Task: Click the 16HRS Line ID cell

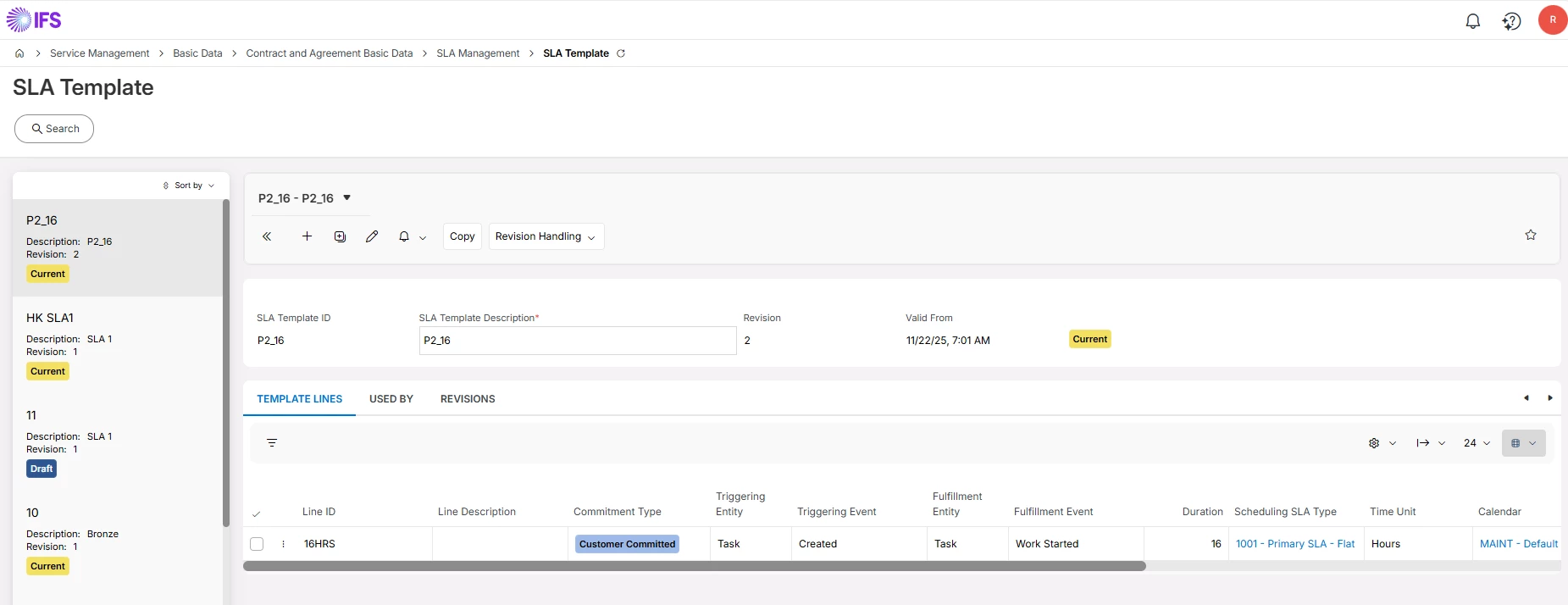Action: [x=365, y=544]
